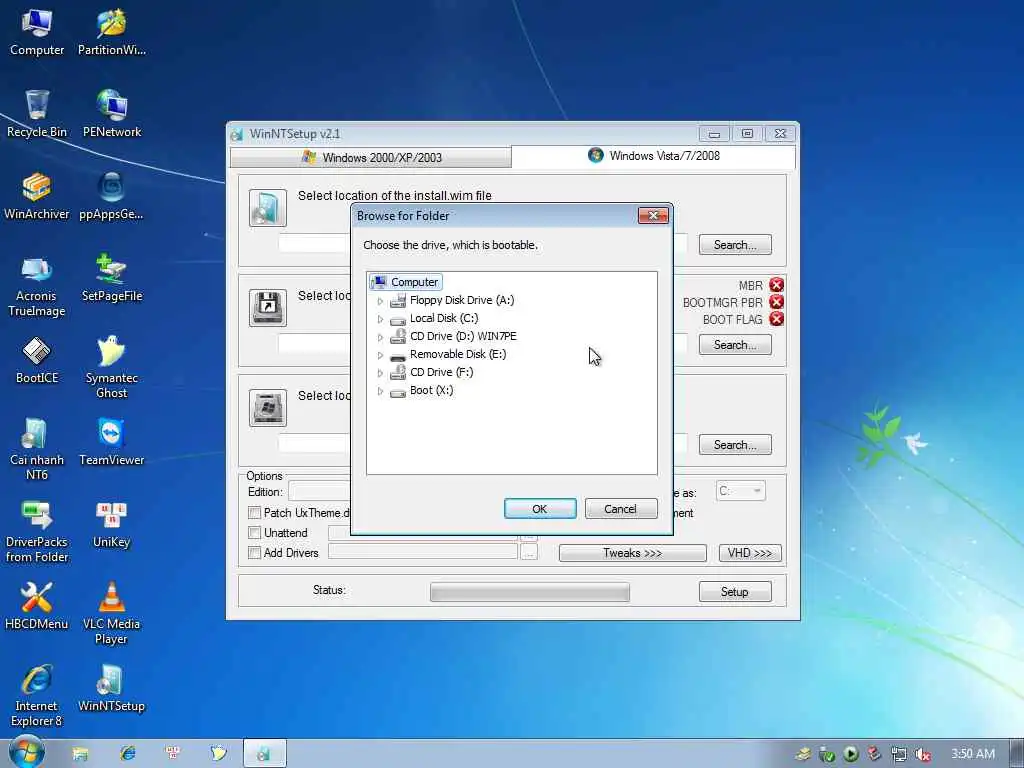Click the BOOT FLAG red status icon
The height and width of the screenshot is (768, 1024).
pos(776,319)
